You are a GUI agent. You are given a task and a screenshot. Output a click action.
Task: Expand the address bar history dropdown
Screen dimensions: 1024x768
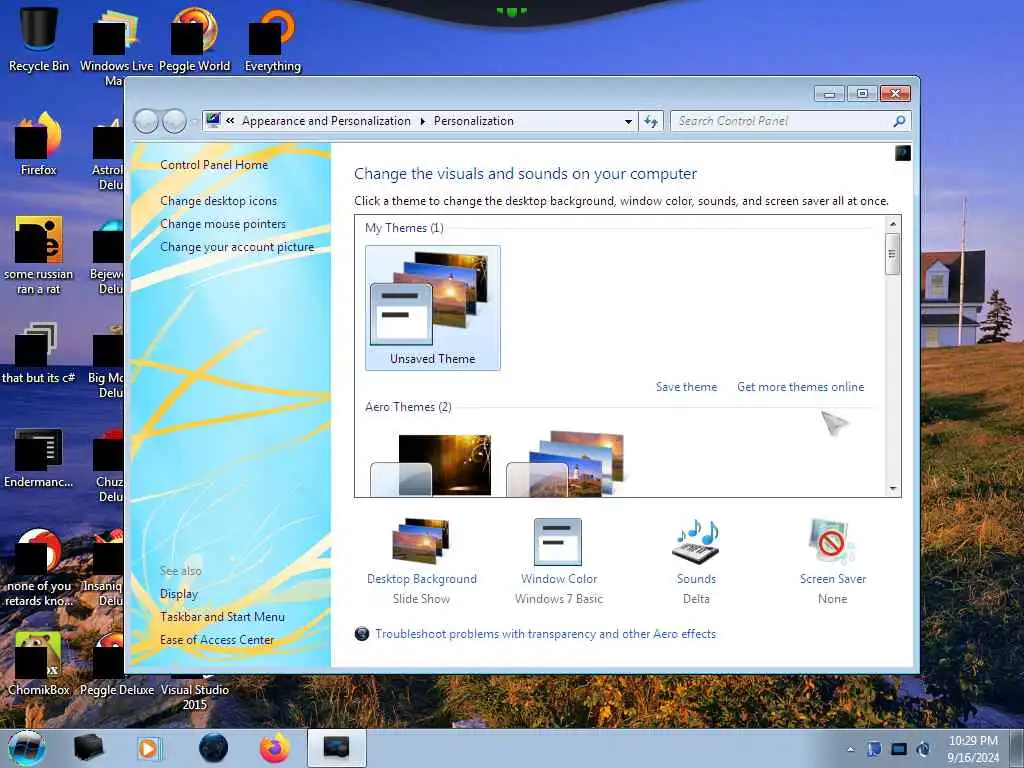click(628, 121)
